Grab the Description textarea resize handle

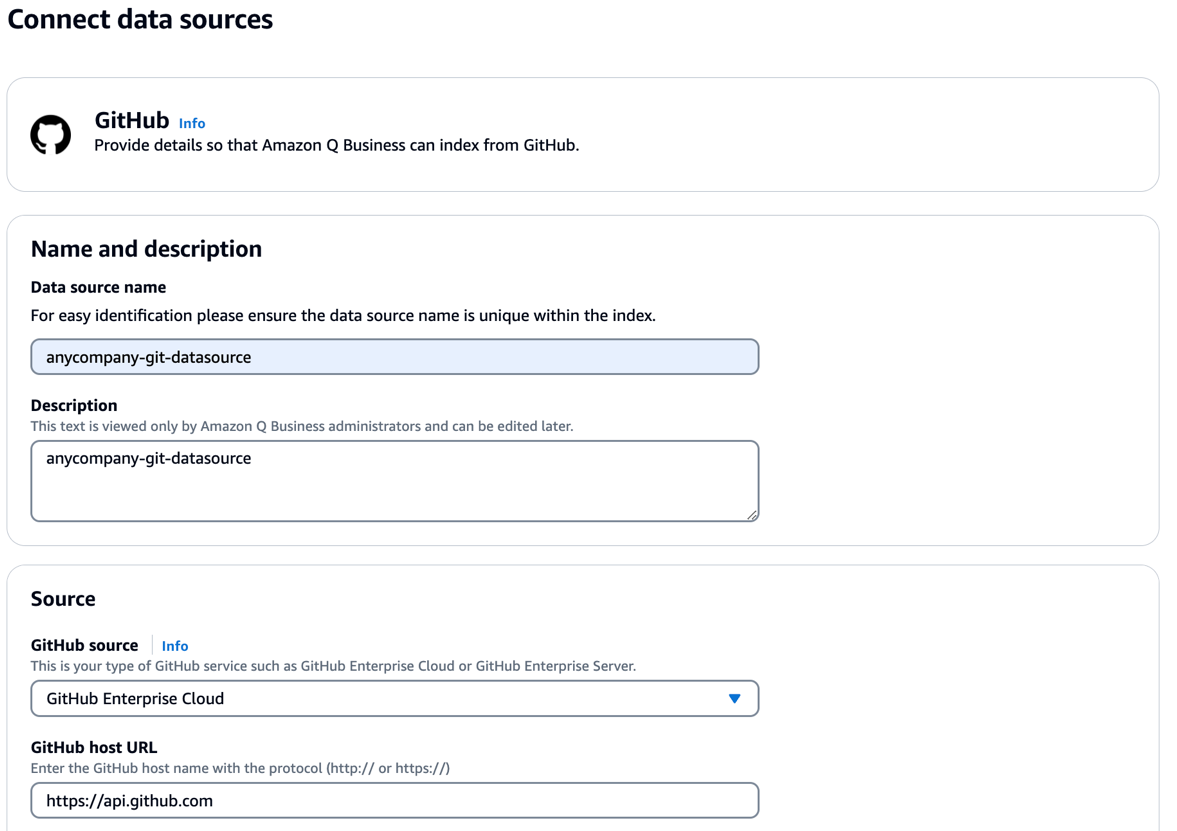[x=752, y=515]
